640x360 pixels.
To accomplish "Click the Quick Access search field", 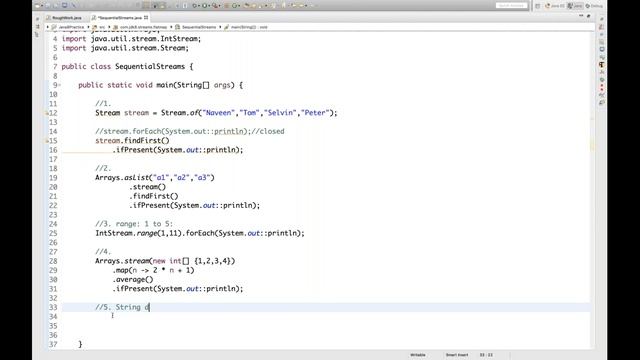I will click(x=511, y=6).
